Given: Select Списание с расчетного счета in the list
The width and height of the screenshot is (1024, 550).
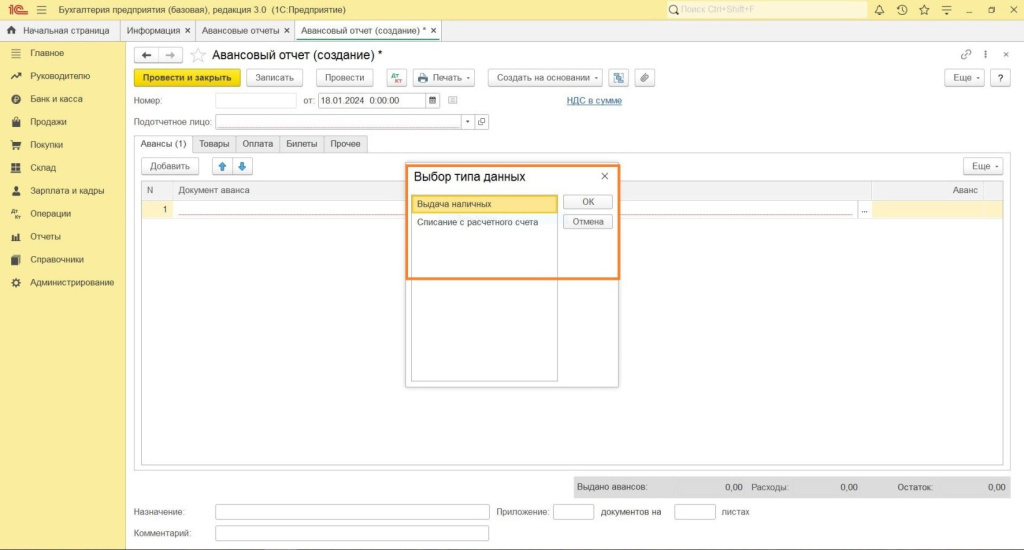Looking at the screenshot, I should coord(477,222).
